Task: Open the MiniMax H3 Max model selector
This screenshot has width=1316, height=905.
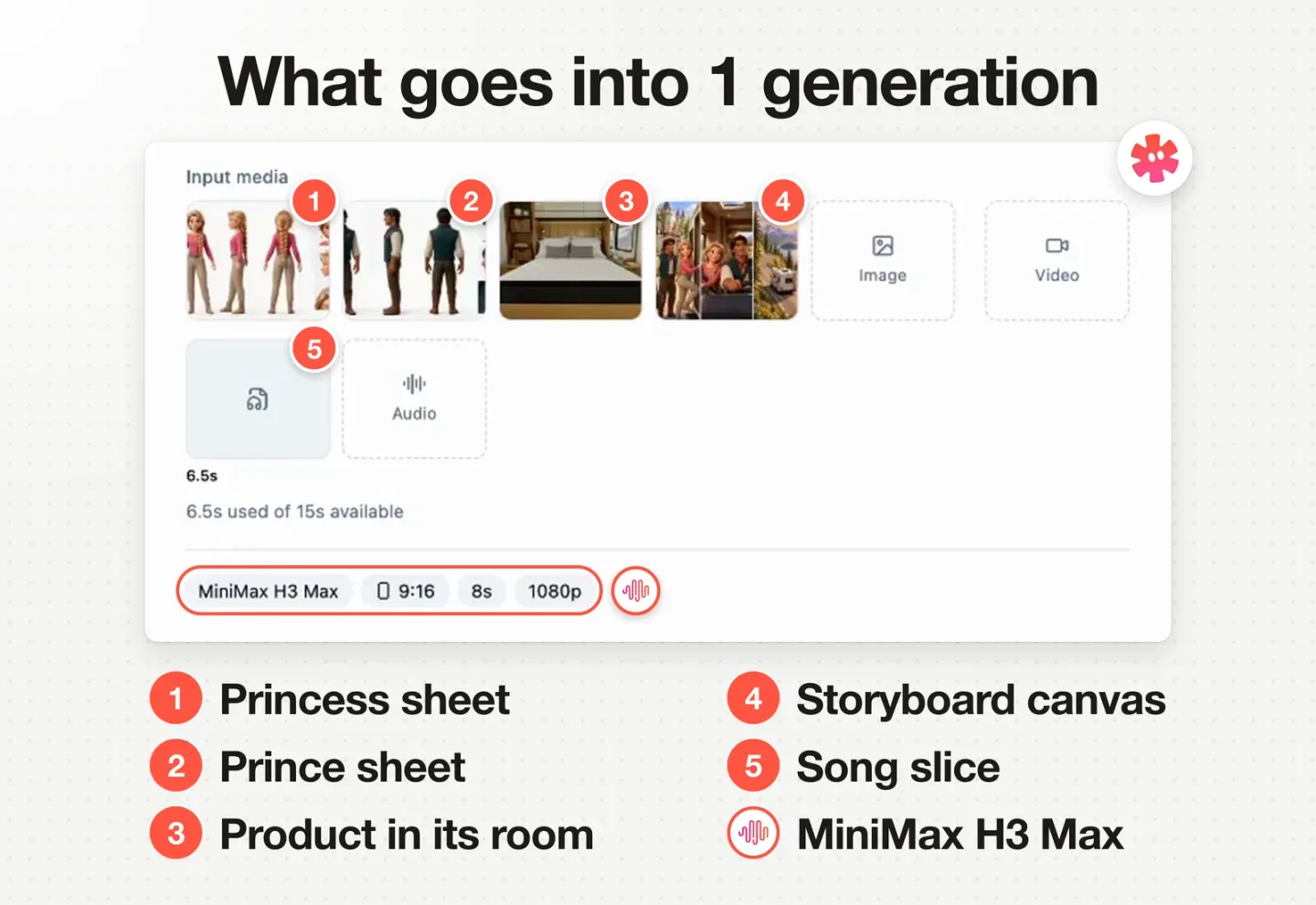Action: click(x=268, y=591)
